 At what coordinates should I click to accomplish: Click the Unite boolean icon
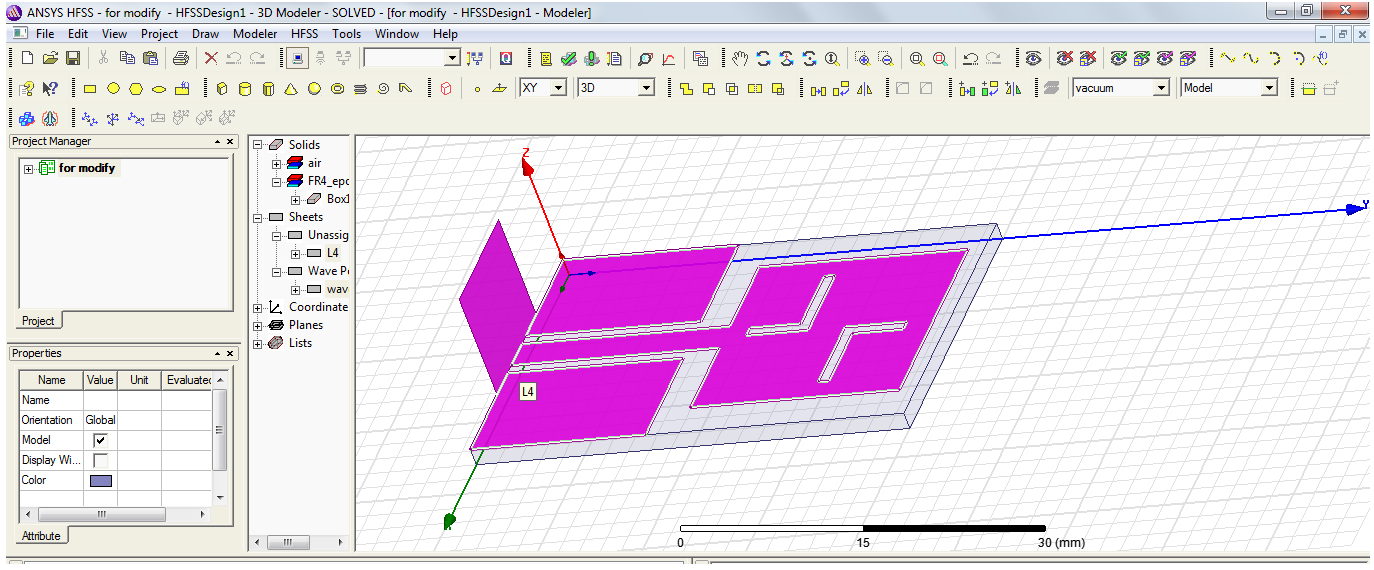click(686, 88)
